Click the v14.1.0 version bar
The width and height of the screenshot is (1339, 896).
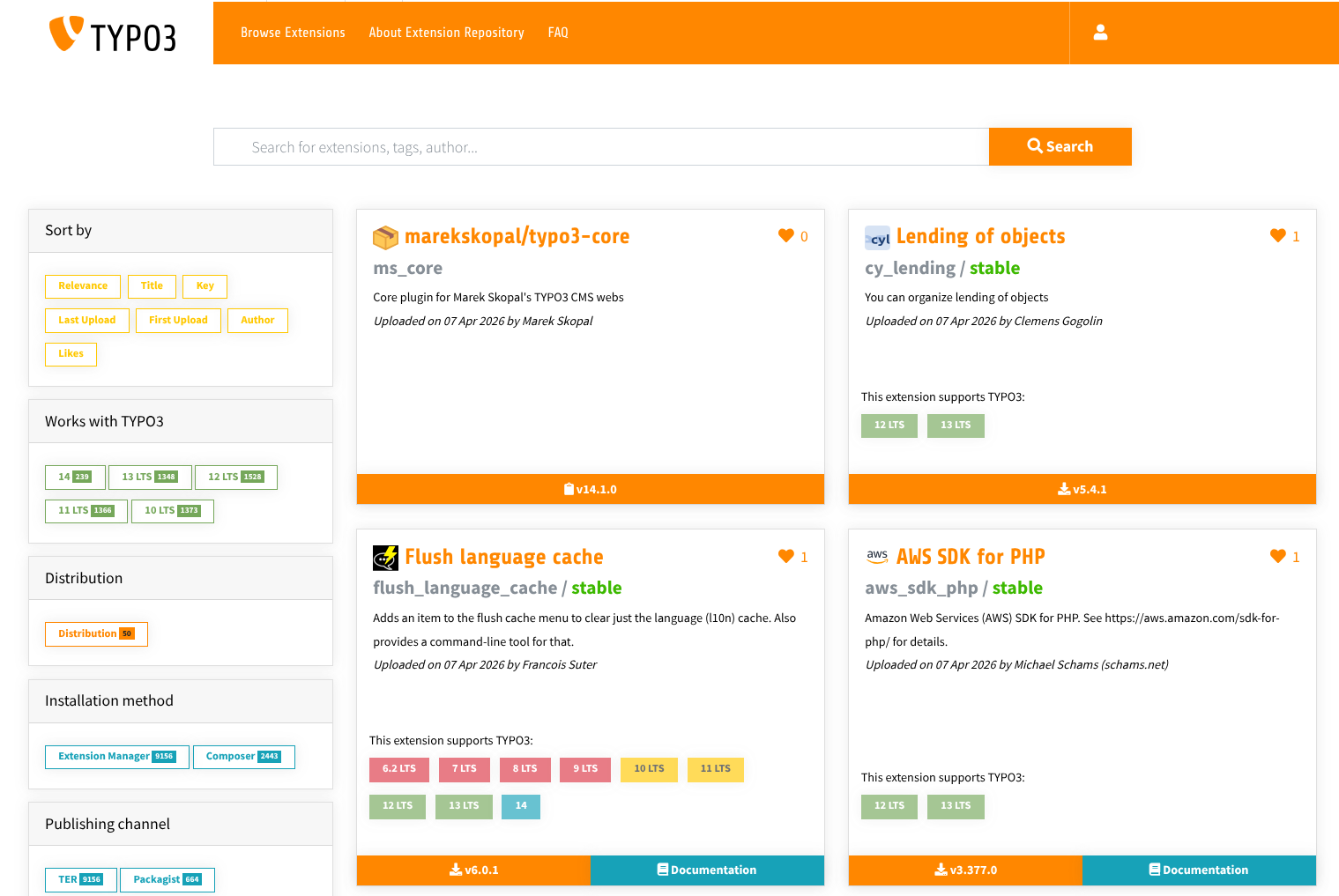[x=591, y=489]
